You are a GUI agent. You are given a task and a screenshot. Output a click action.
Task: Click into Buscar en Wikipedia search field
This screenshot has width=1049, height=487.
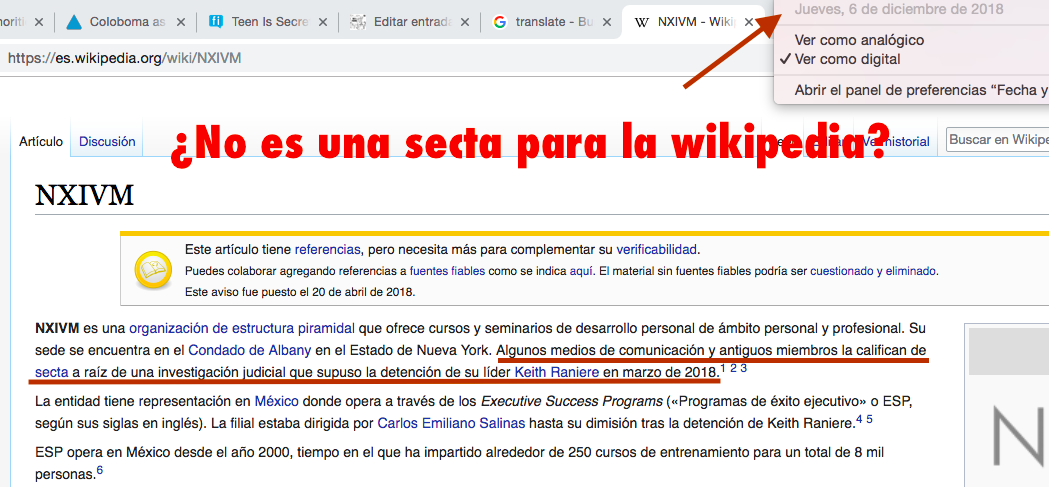coord(996,141)
